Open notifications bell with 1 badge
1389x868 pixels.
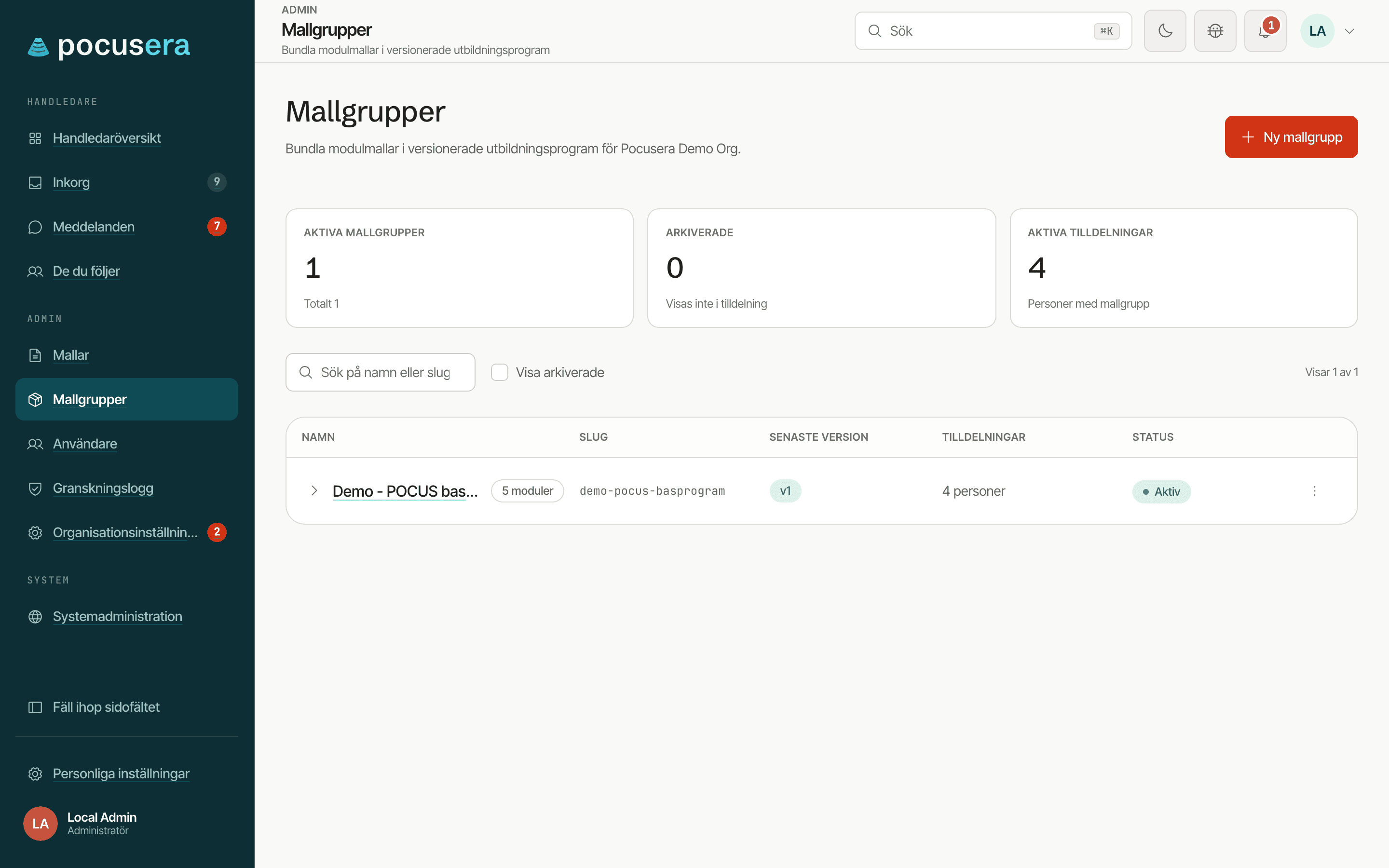tap(1265, 31)
